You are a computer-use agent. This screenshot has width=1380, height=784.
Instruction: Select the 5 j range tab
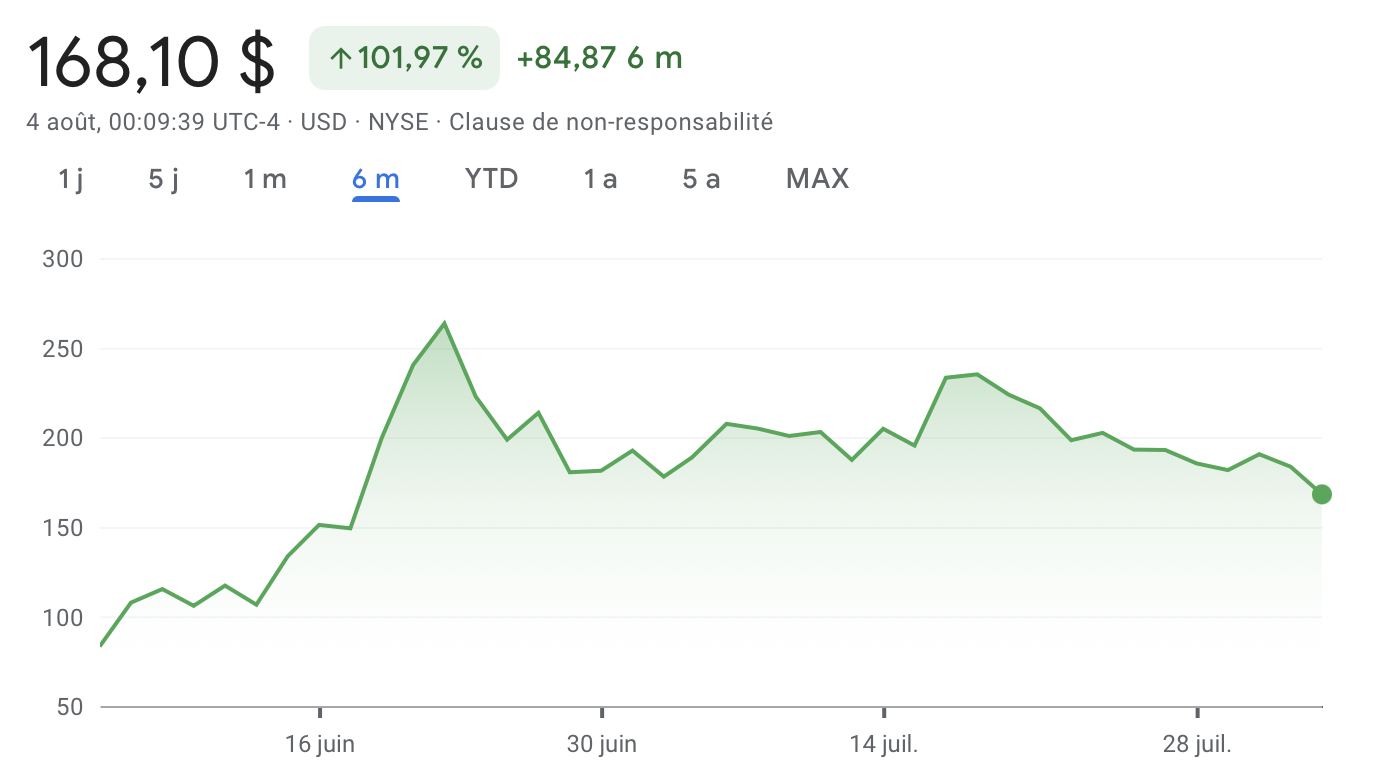pyautogui.click(x=163, y=179)
